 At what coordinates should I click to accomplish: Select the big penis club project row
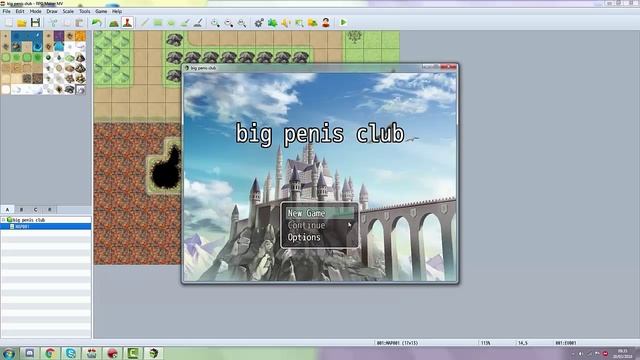tap(46, 220)
